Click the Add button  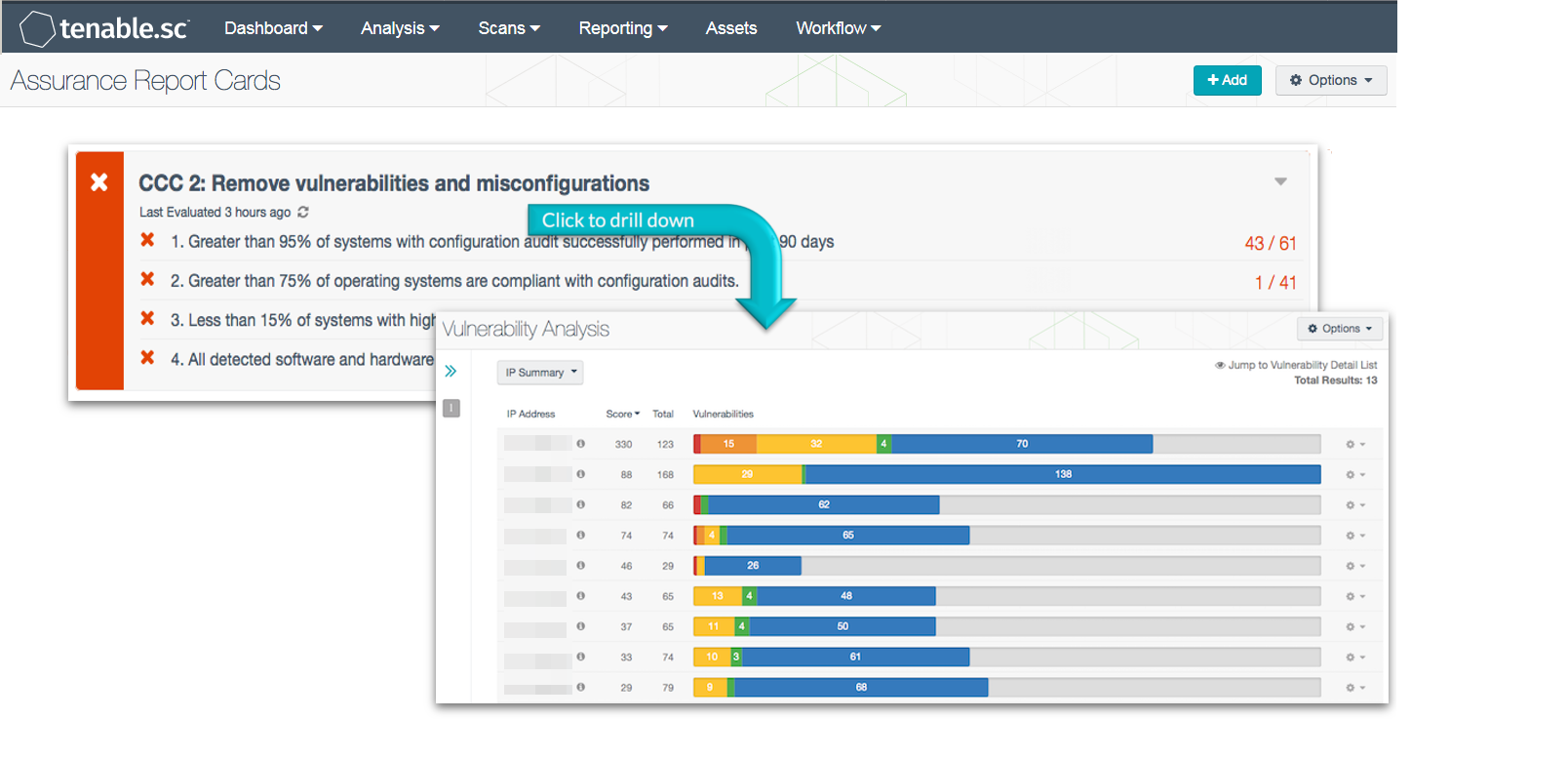(1227, 80)
